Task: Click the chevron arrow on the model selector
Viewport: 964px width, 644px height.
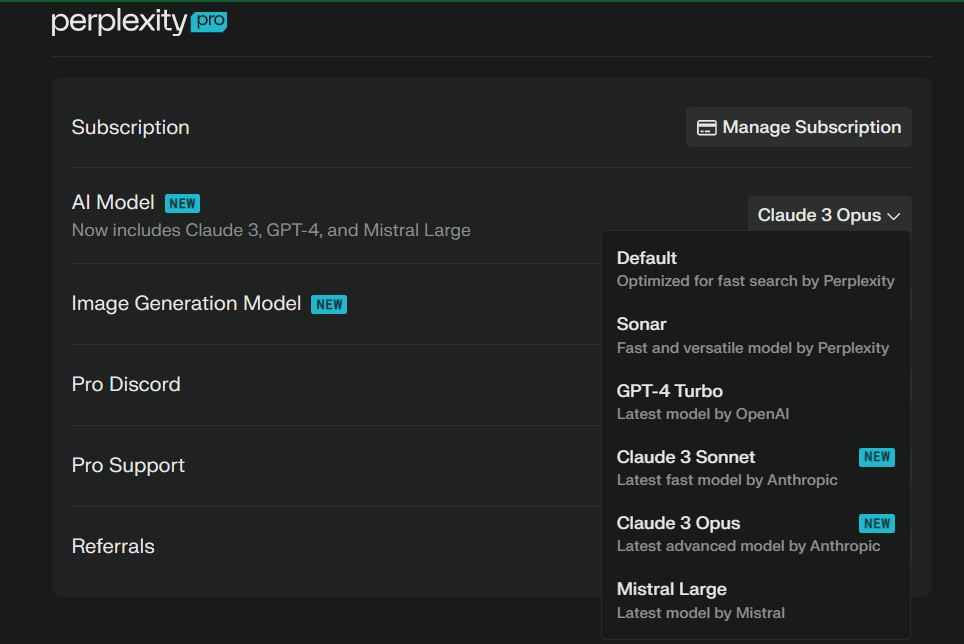Action: 894,216
